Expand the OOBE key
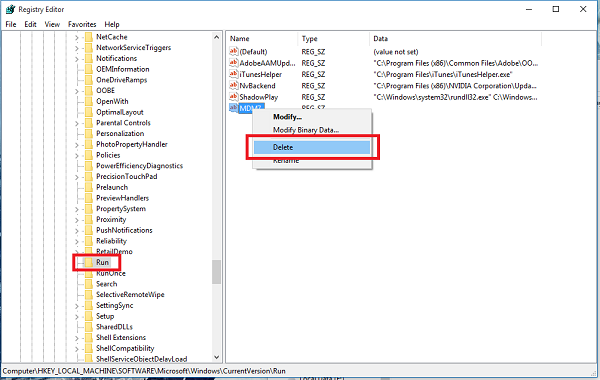The height and width of the screenshot is (380, 600). click(x=77, y=91)
